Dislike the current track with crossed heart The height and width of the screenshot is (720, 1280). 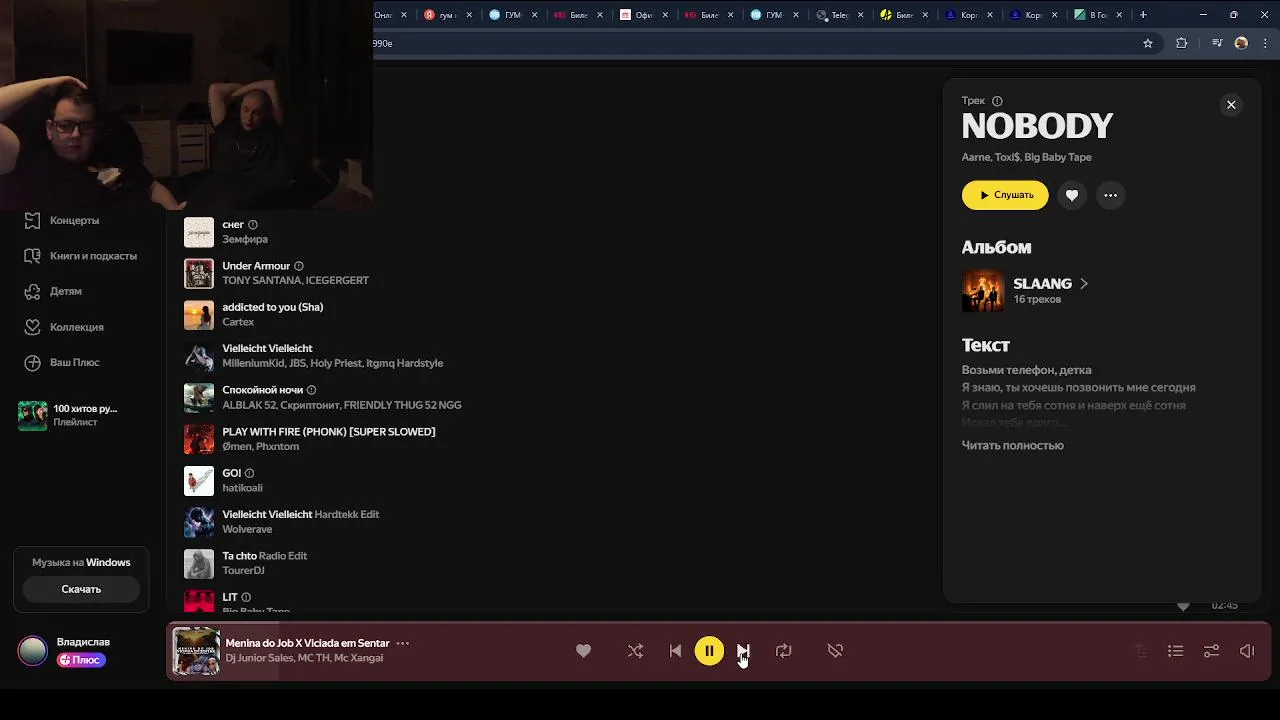835,651
